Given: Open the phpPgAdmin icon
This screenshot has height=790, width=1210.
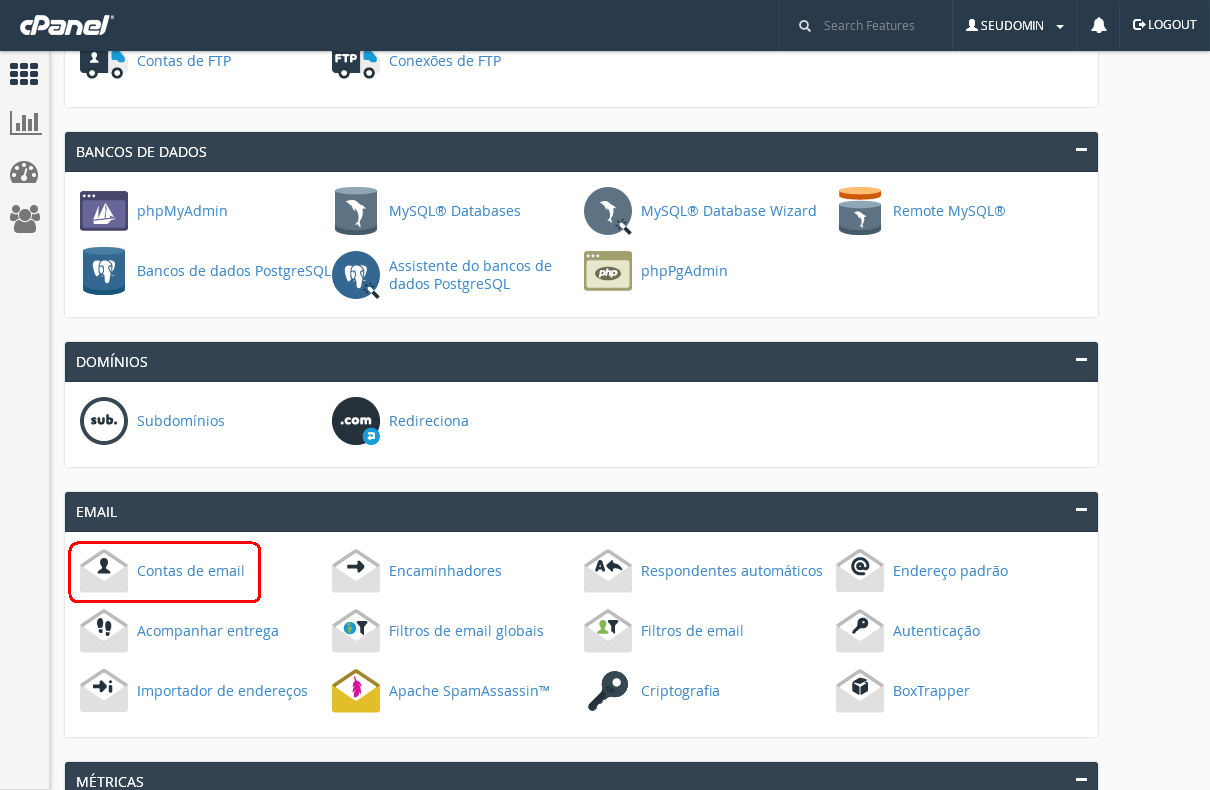Looking at the screenshot, I should (608, 271).
